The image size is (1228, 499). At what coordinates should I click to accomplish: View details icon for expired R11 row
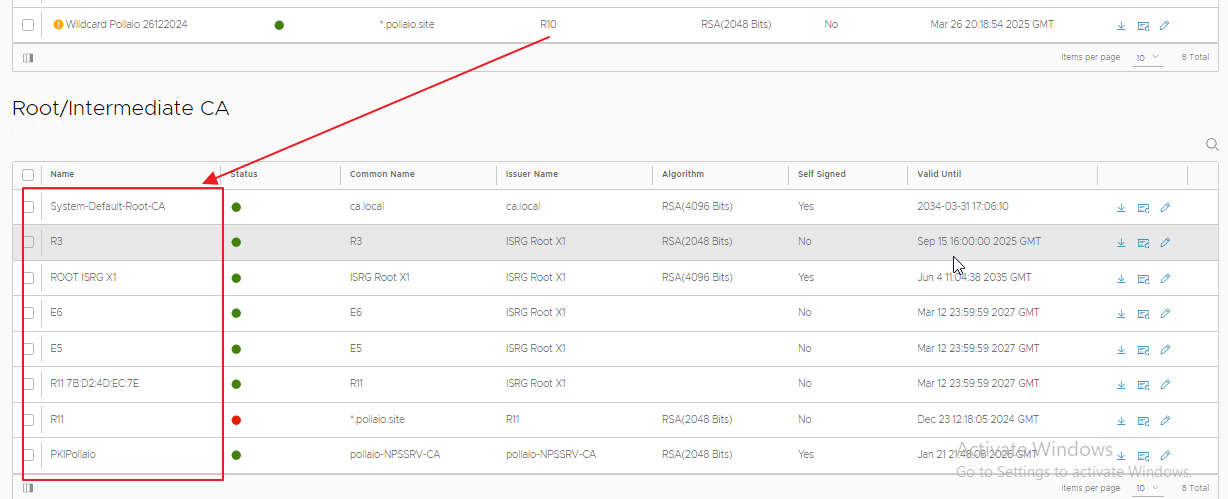pyautogui.click(x=1143, y=420)
